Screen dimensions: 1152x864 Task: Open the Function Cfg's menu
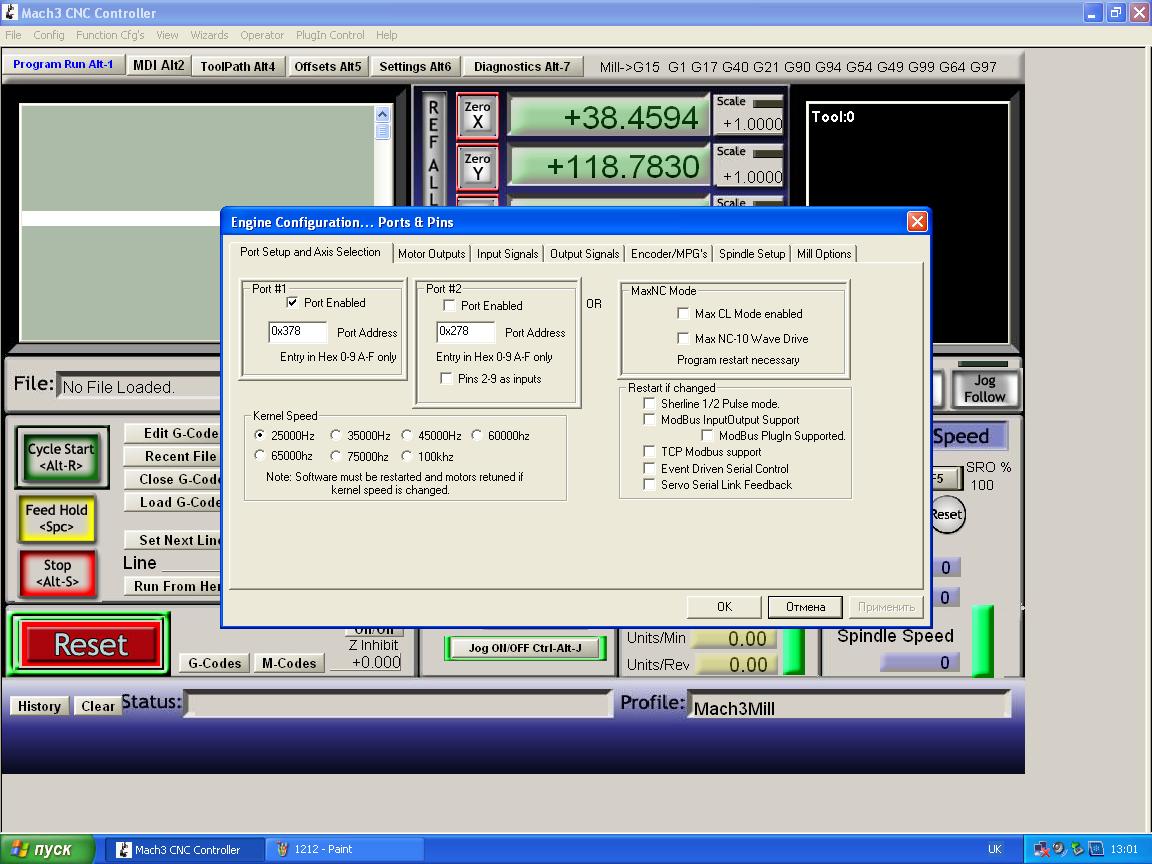(x=110, y=35)
